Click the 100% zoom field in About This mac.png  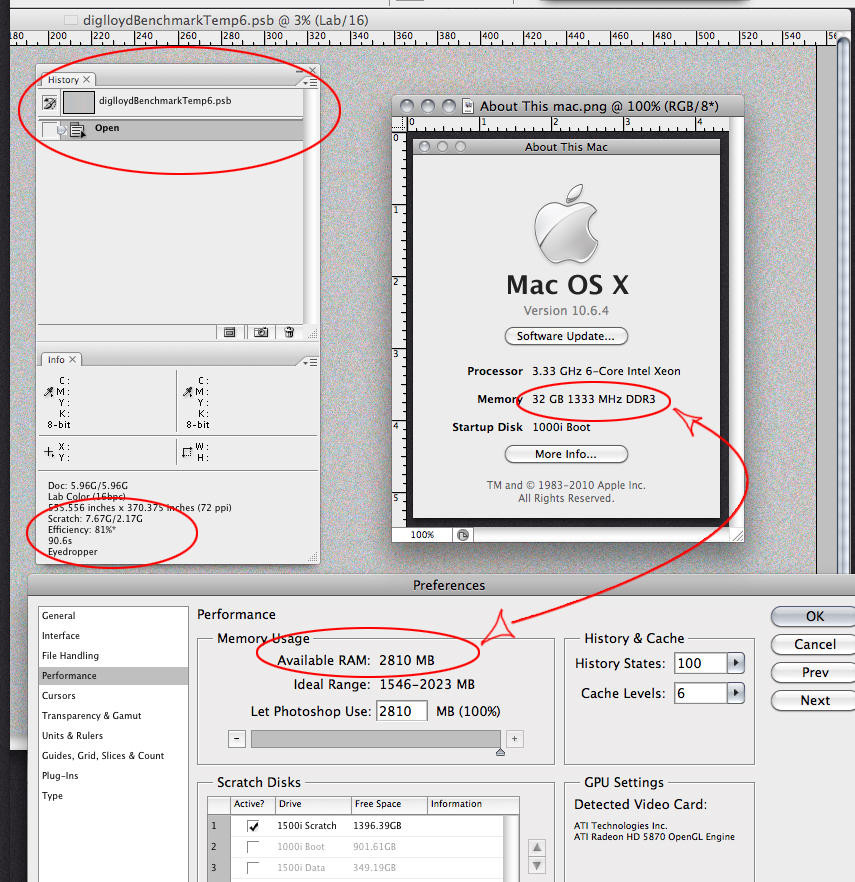(x=422, y=535)
